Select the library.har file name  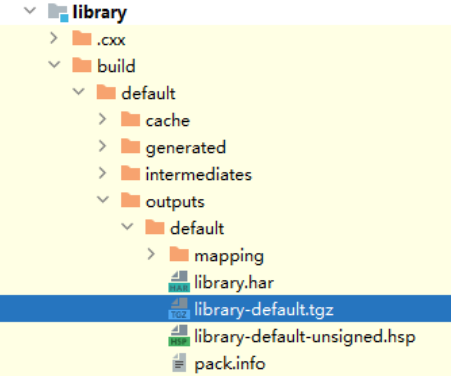point(234,283)
